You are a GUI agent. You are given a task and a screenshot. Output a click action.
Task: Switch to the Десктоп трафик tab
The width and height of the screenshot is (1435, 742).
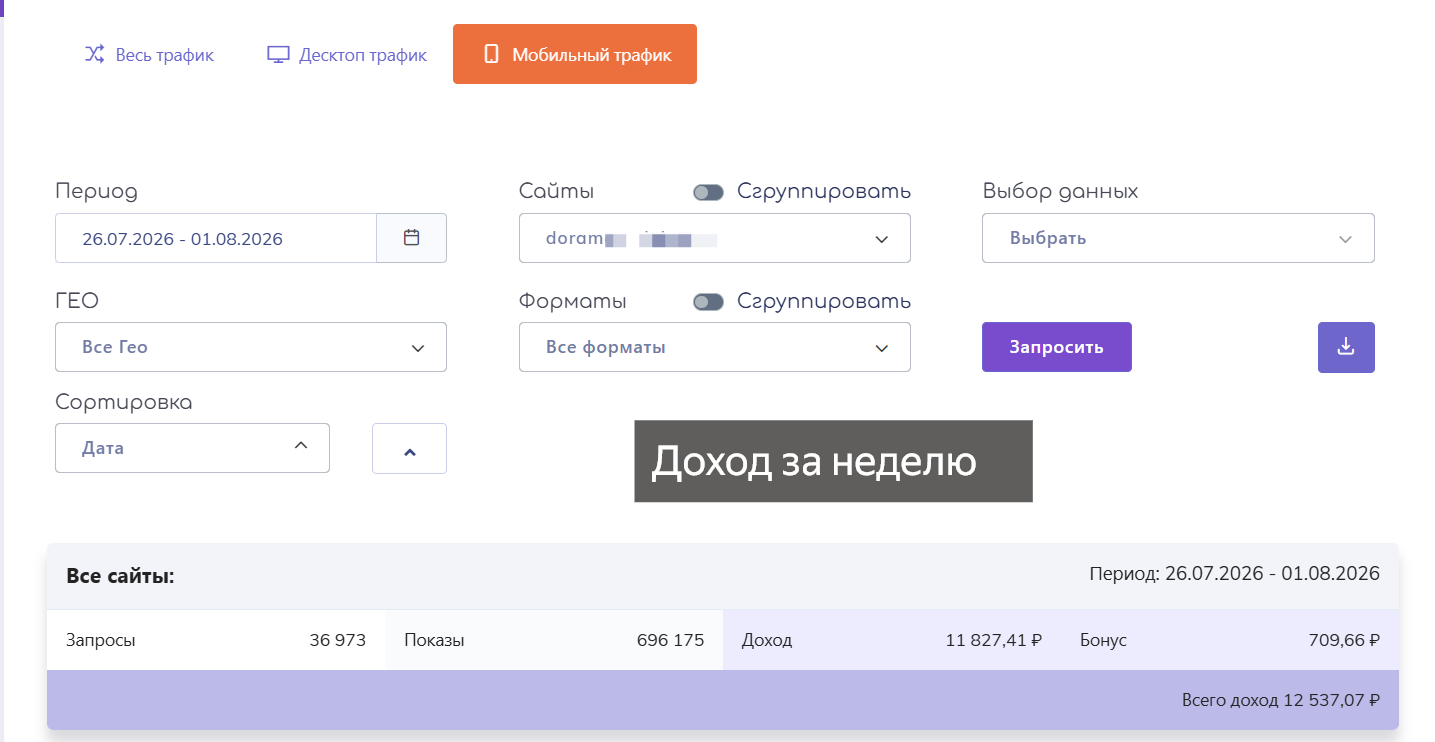(347, 54)
